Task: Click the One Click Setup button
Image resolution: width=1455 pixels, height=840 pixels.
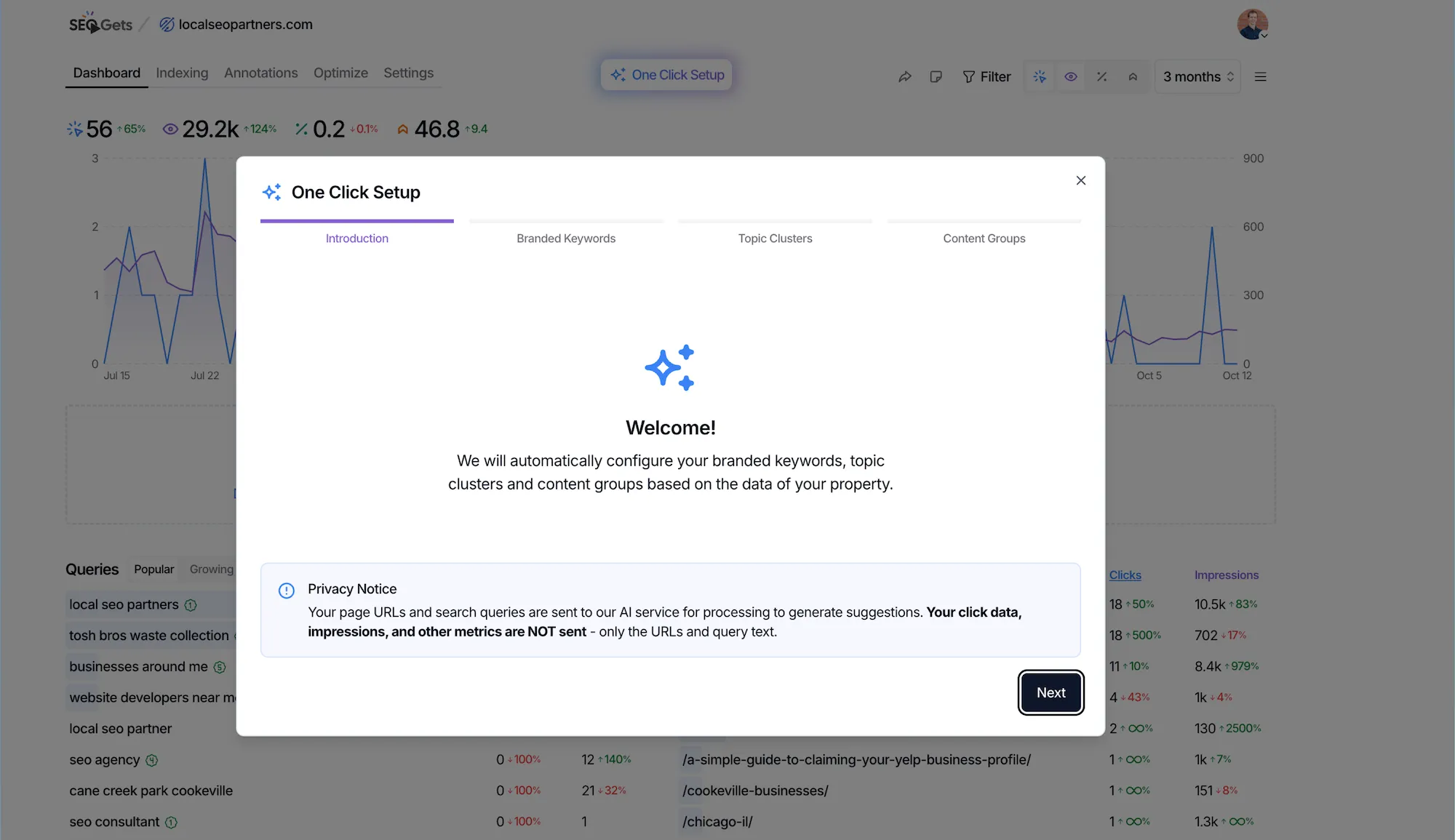Action: [x=666, y=74]
